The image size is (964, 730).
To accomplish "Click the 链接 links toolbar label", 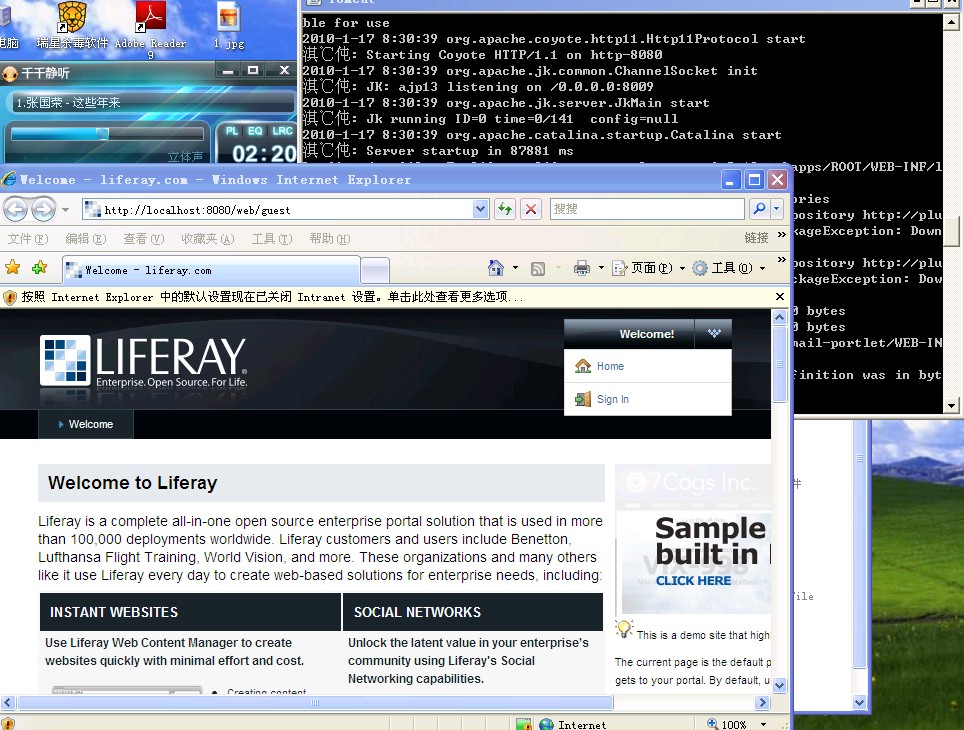I will pos(756,238).
